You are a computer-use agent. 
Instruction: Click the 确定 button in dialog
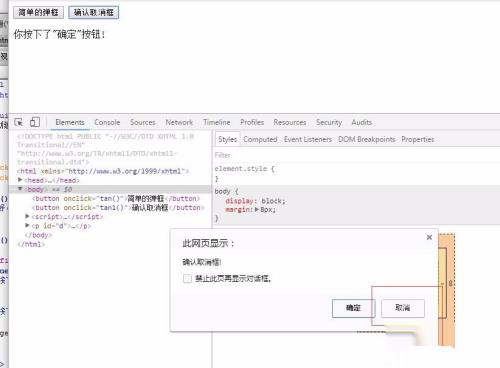[353, 308]
